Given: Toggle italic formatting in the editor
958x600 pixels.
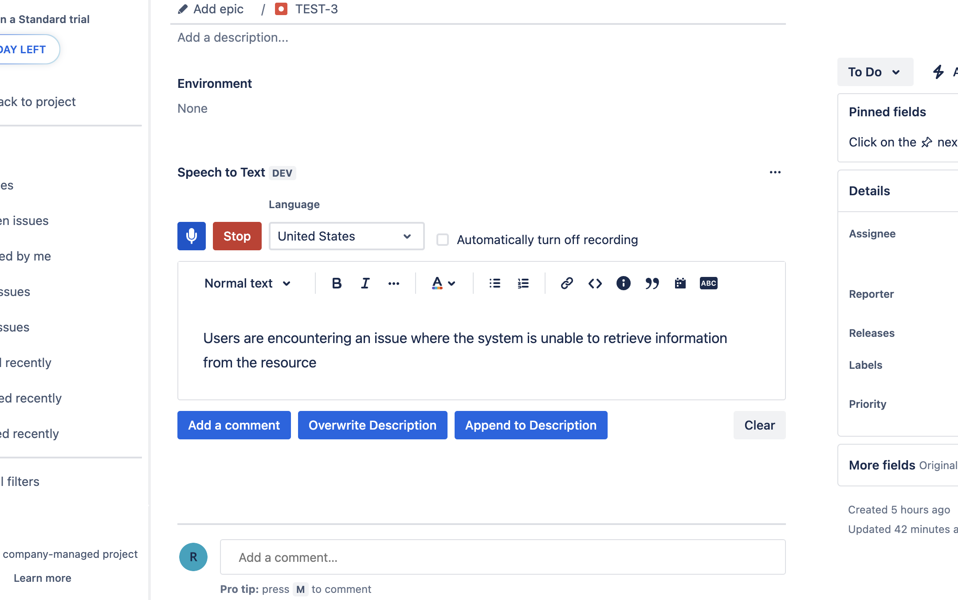Looking at the screenshot, I should [x=365, y=284].
